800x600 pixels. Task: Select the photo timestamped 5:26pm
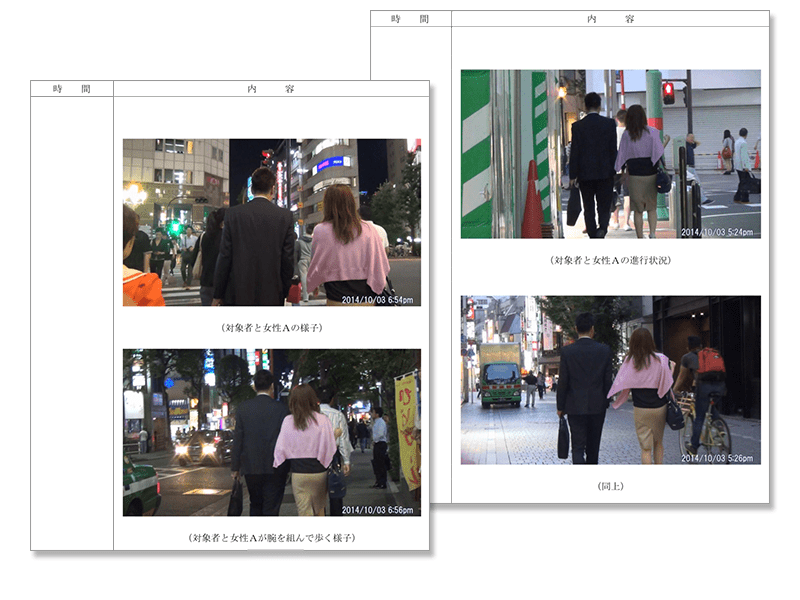pyautogui.click(x=610, y=379)
